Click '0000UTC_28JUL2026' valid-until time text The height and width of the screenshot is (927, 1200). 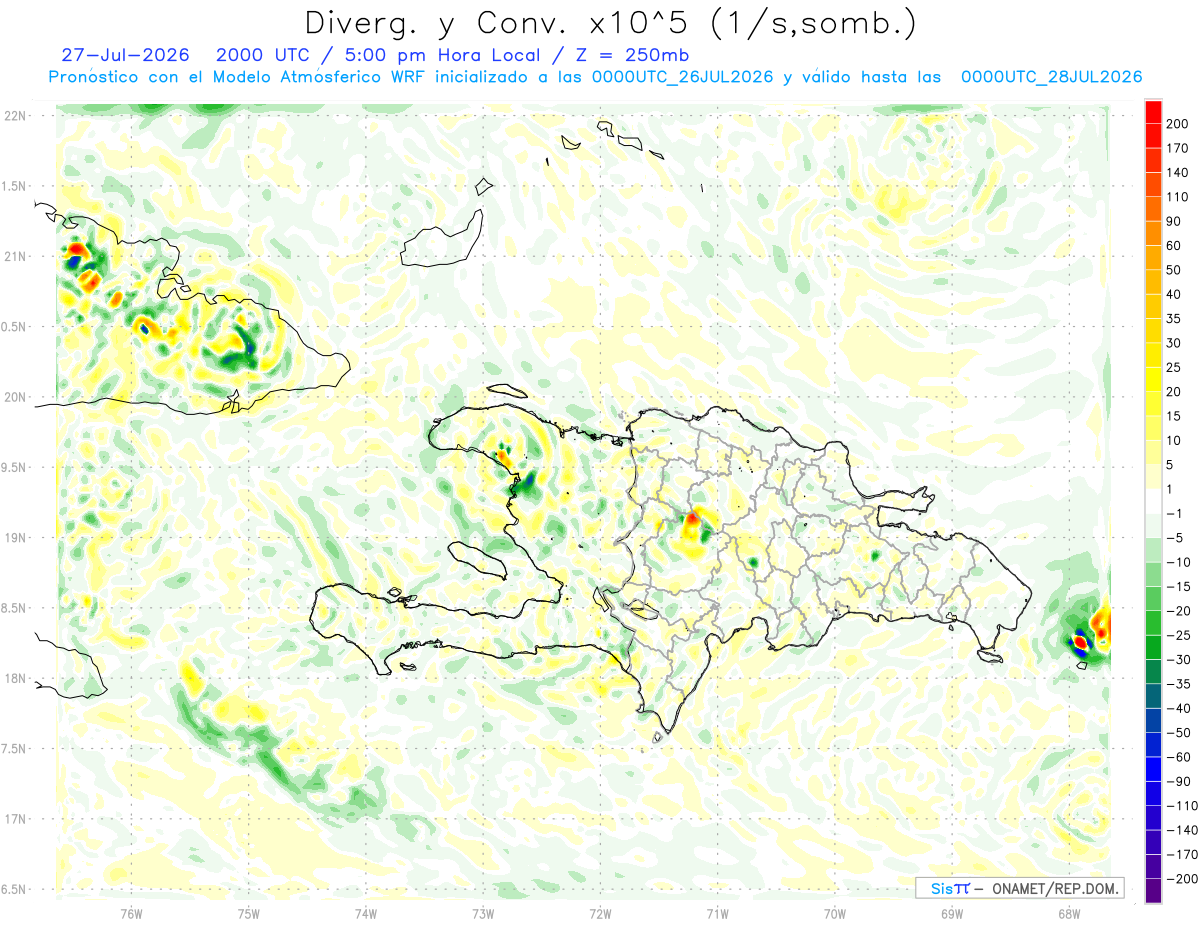coord(1051,77)
